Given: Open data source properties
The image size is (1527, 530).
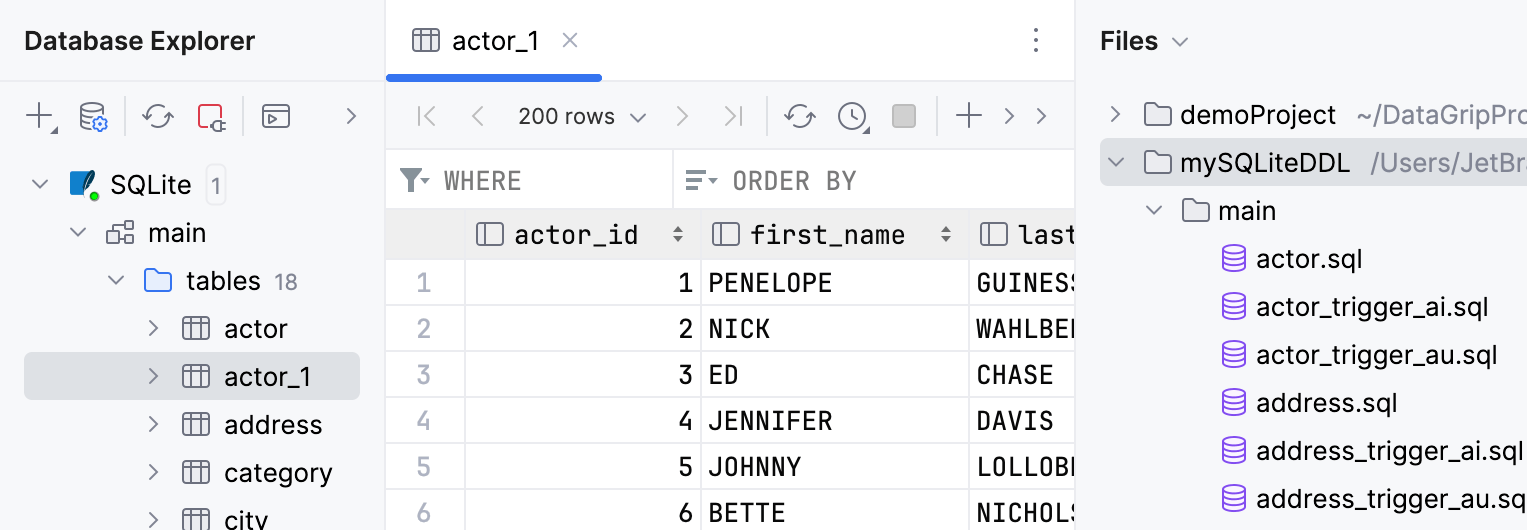Looking at the screenshot, I should coord(93,116).
